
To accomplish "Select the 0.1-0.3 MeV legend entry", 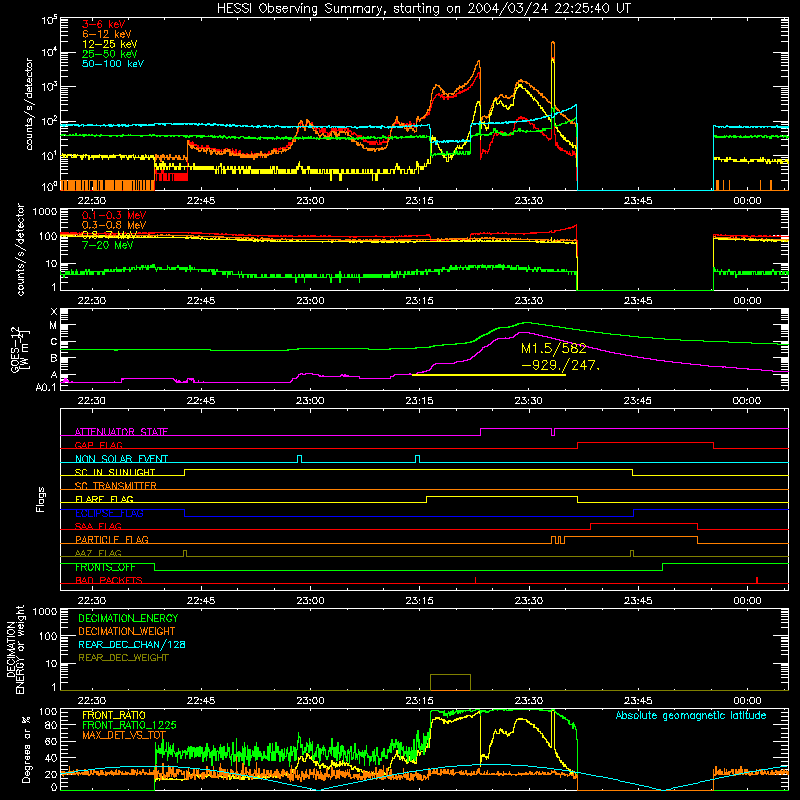I will [114, 215].
